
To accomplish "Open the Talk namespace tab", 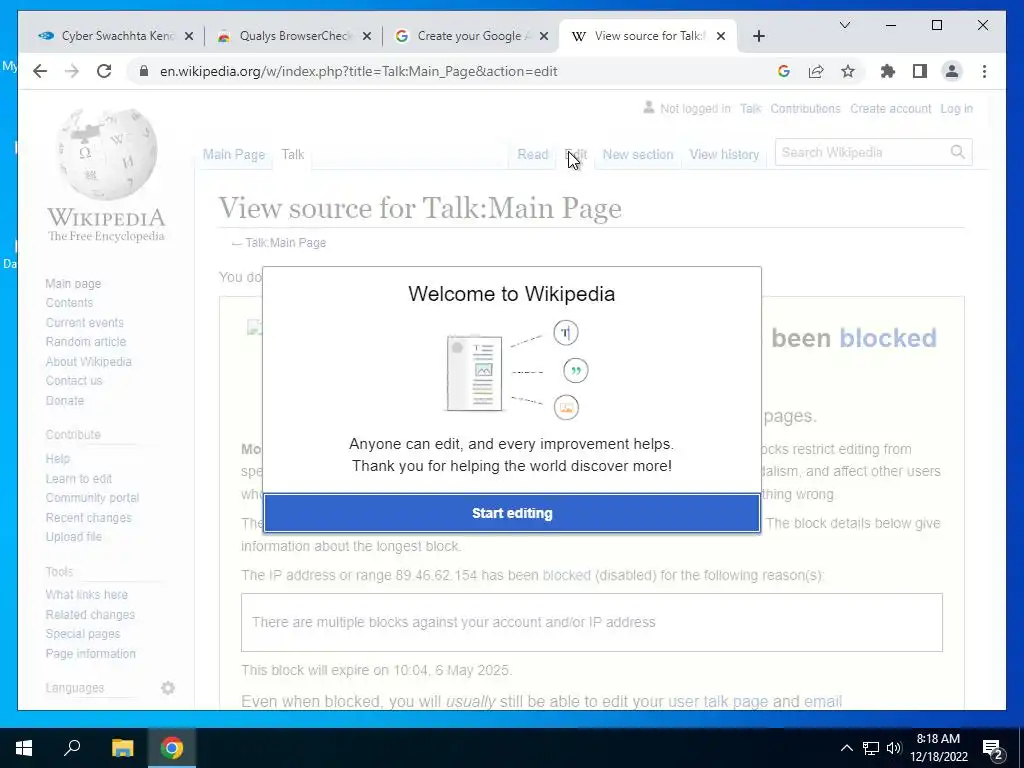I will click(x=293, y=155).
